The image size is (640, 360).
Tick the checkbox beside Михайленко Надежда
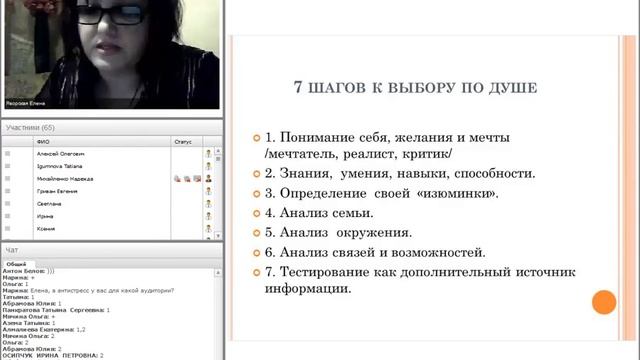[x=7, y=178]
